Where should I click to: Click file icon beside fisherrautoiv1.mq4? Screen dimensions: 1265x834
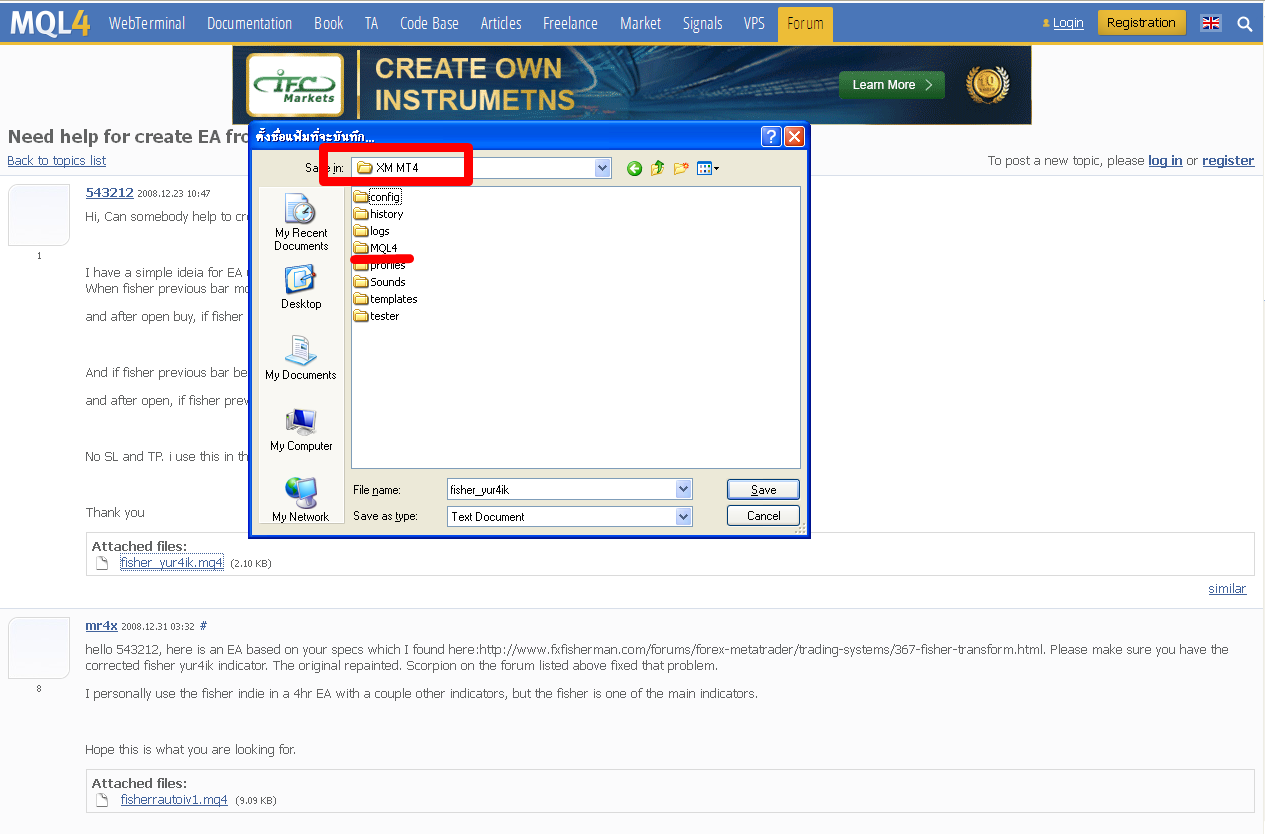click(101, 800)
